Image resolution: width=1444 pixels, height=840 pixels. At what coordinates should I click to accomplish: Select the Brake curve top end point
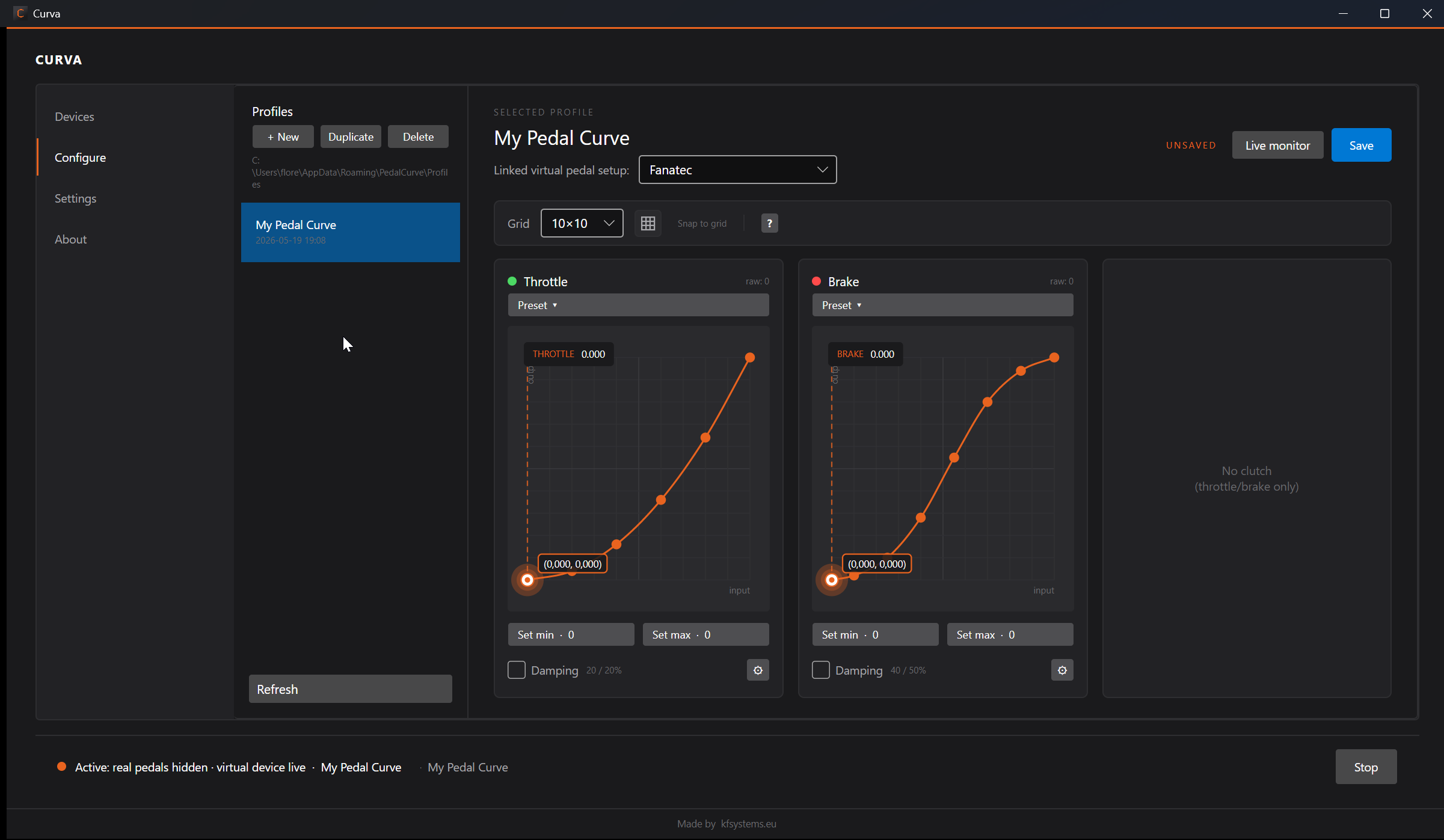1054,357
